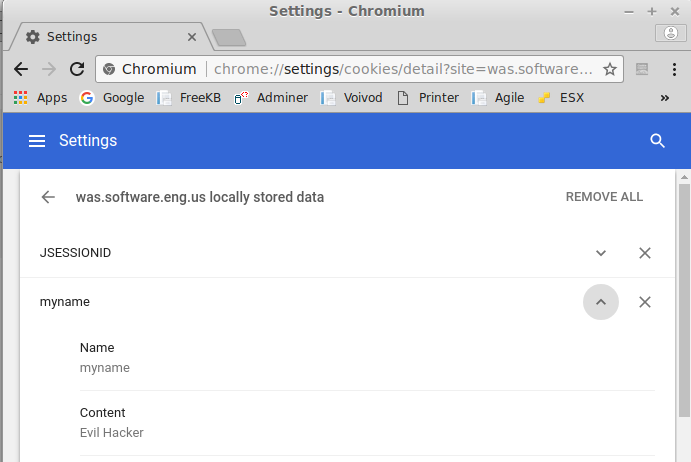Select the Settings browser tab
Viewport: 691px width, 462px height.
click(108, 37)
